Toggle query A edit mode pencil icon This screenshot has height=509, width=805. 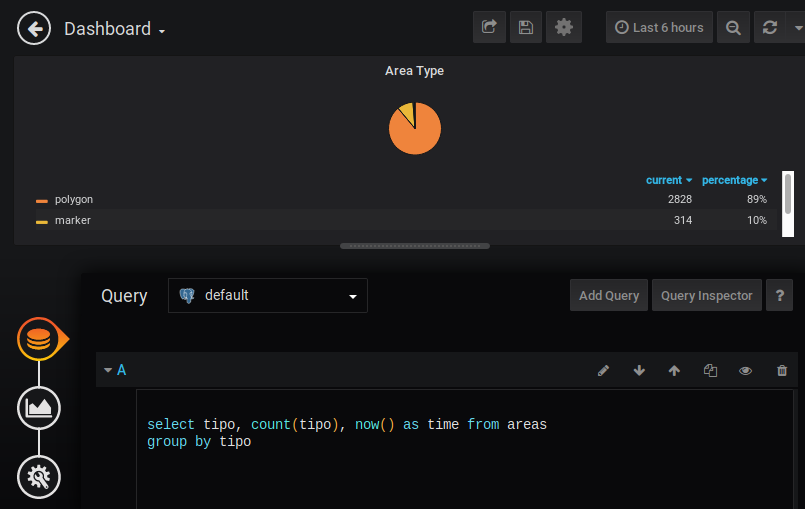(603, 370)
